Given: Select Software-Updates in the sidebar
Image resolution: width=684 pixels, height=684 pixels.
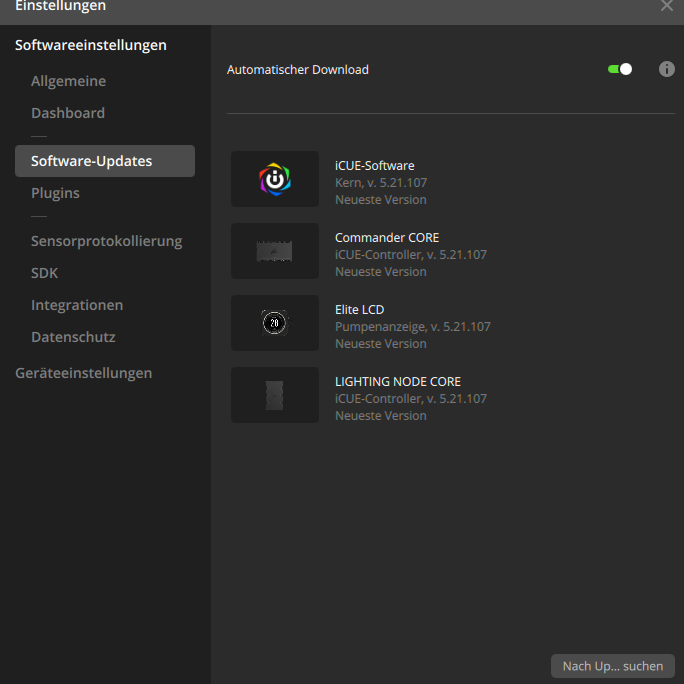Looking at the screenshot, I should [105, 161].
